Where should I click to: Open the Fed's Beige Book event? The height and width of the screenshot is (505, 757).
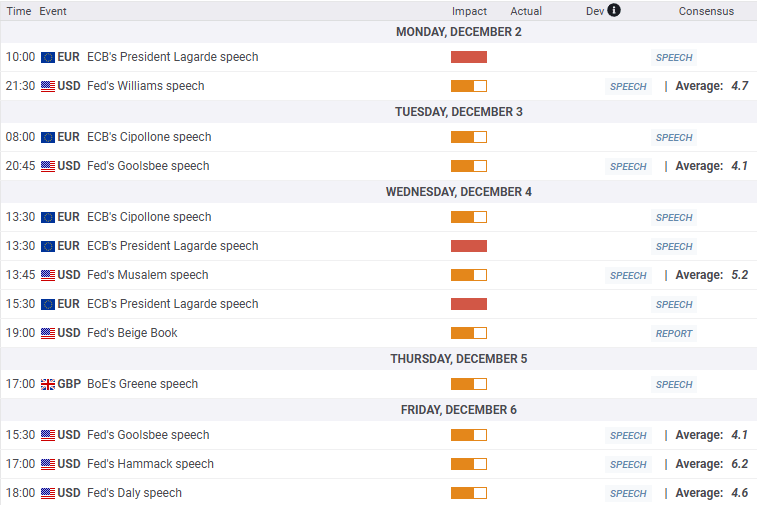point(132,333)
